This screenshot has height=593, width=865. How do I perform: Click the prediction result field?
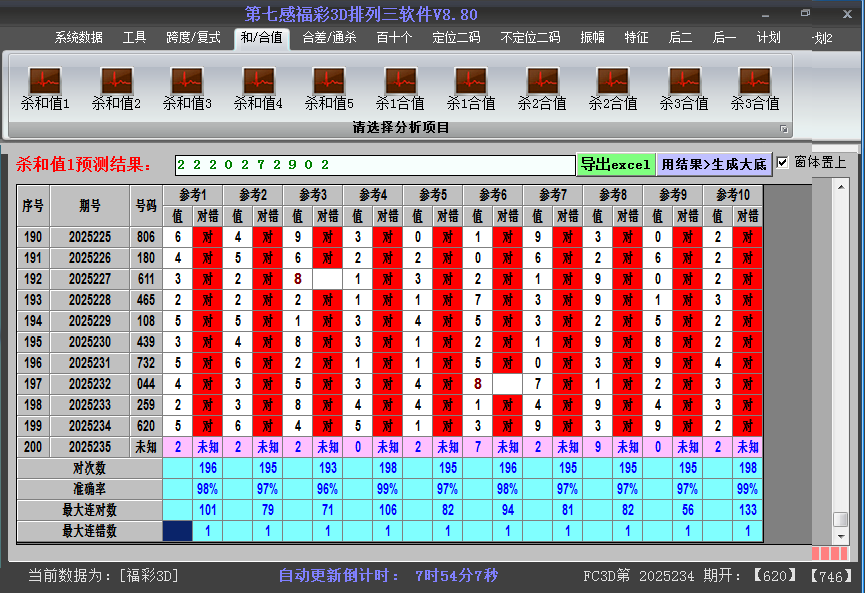click(x=375, y=165)
